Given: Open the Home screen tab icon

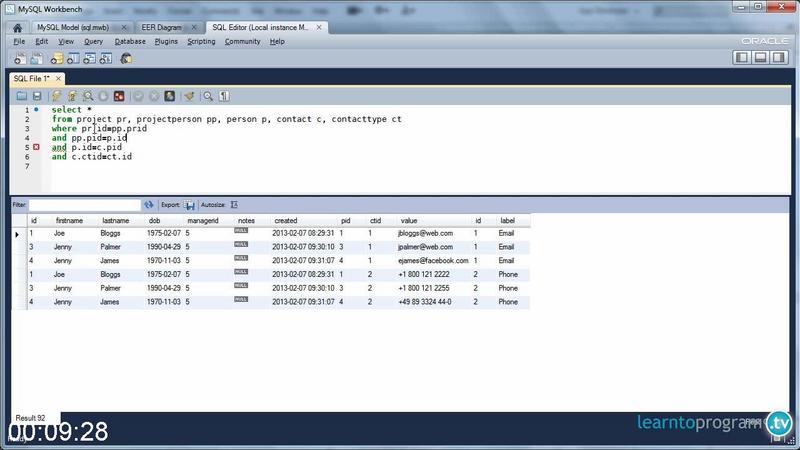Looking at the screenshot, I should [x=17, y=28].
